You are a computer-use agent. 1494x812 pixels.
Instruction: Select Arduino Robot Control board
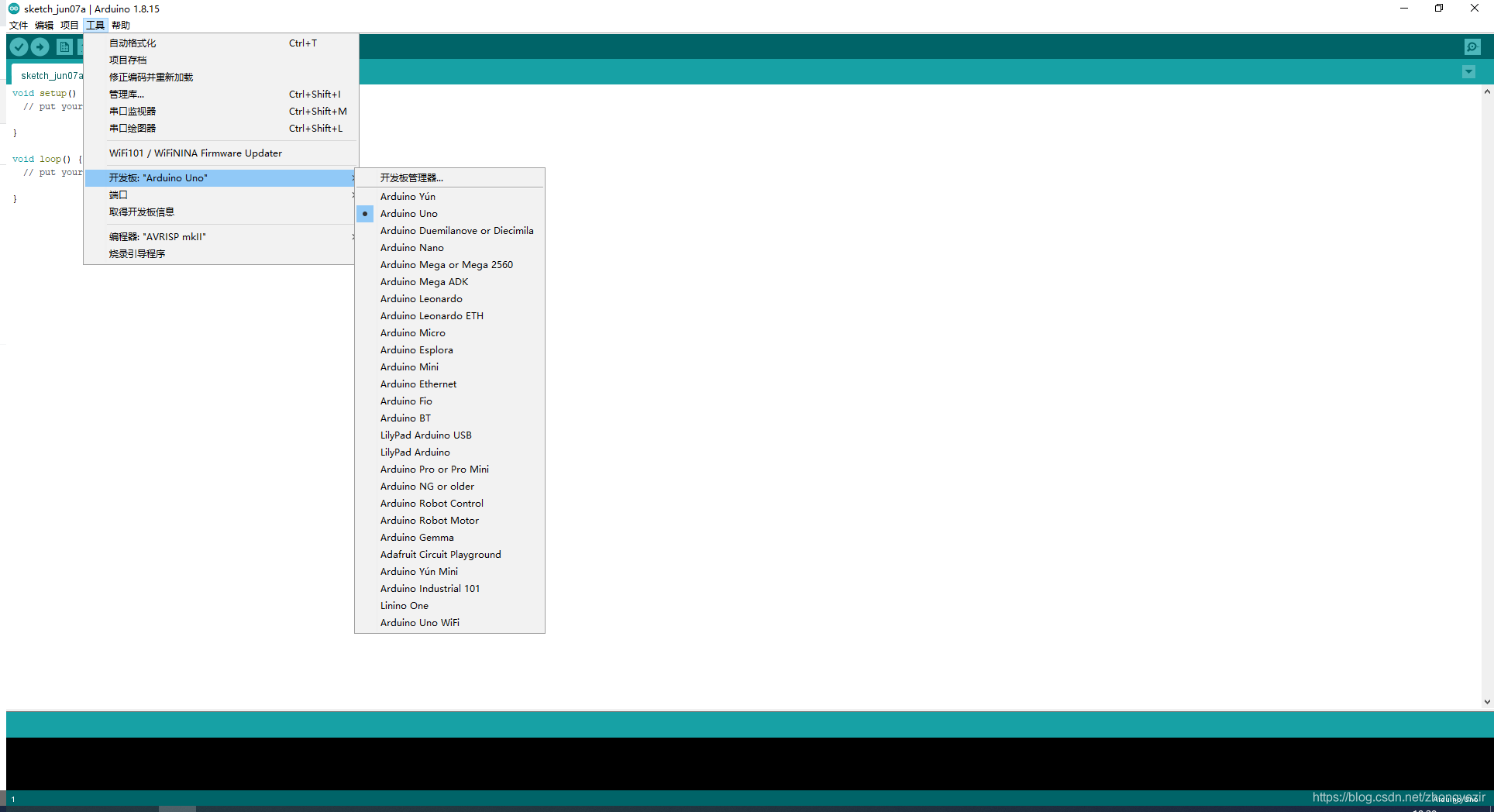coord(449,503)
